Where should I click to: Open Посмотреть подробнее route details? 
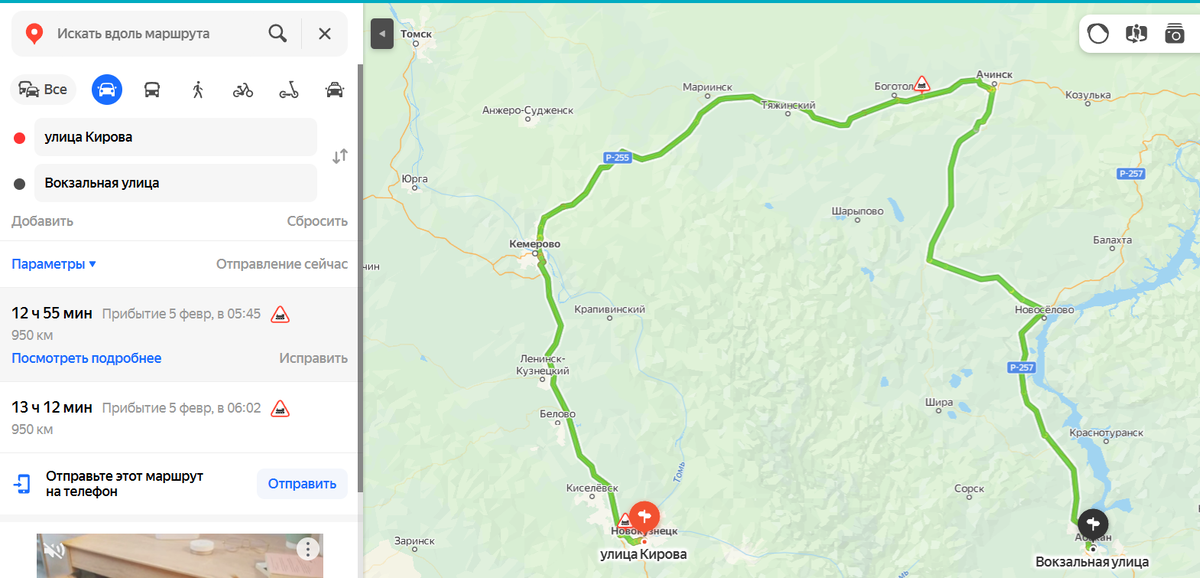[86, 358]
